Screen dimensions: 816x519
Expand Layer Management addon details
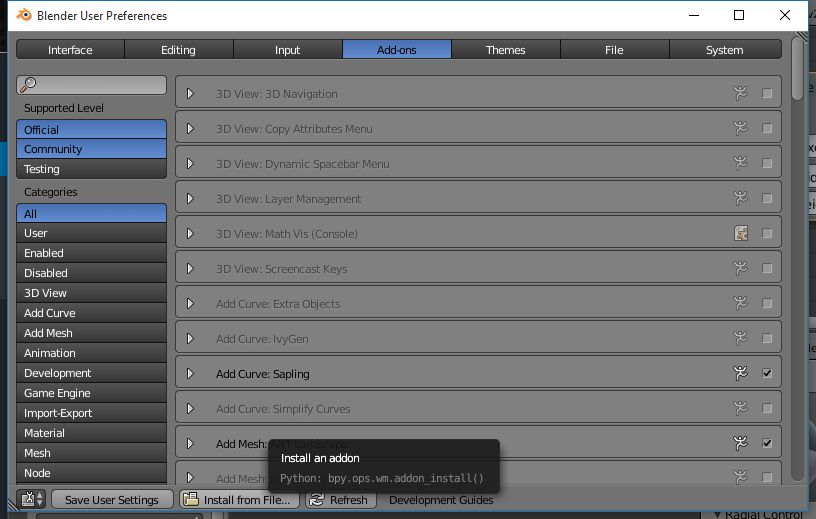point(190,198)
